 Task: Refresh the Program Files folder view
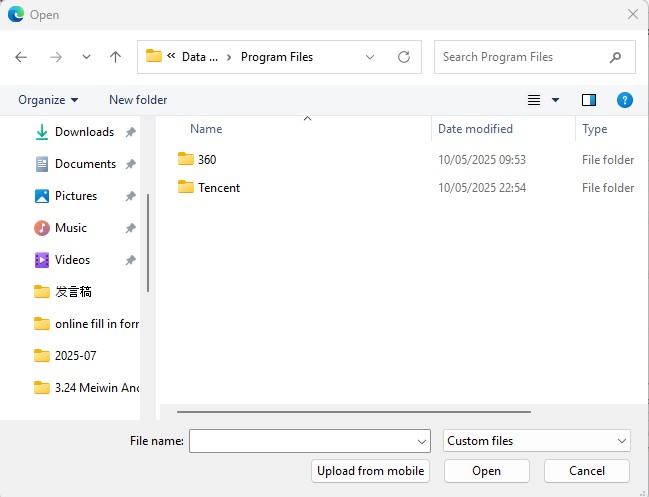click(x=404, y=57)
